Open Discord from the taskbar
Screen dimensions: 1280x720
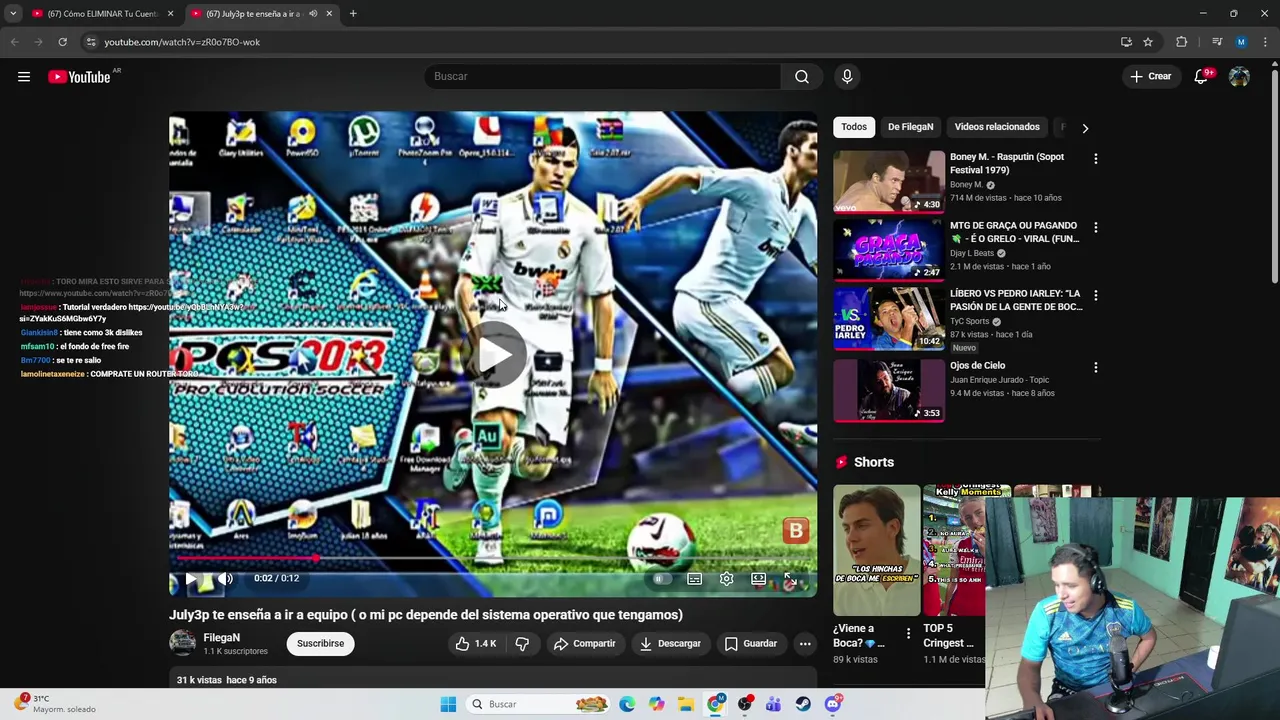pyautogui.click(x=833, y=704)
